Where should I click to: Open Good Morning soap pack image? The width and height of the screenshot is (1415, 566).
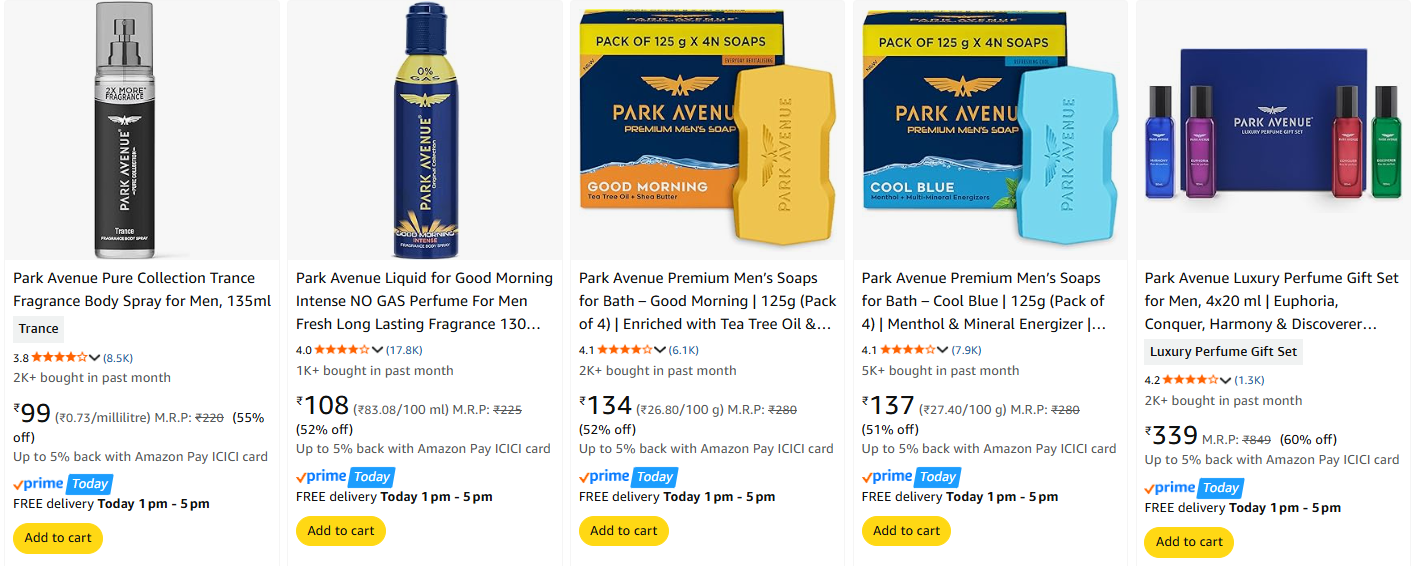coord(707,130)
